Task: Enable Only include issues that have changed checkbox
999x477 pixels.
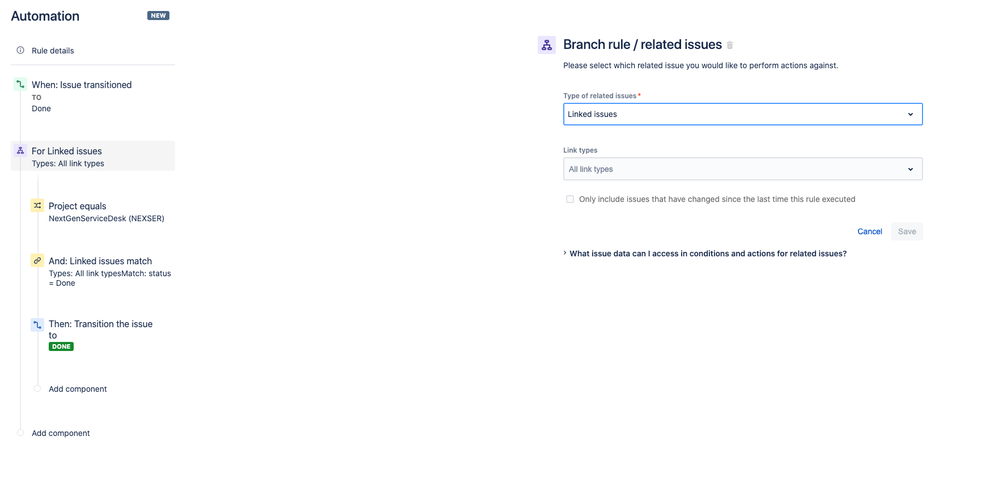Action: (570, 199)
